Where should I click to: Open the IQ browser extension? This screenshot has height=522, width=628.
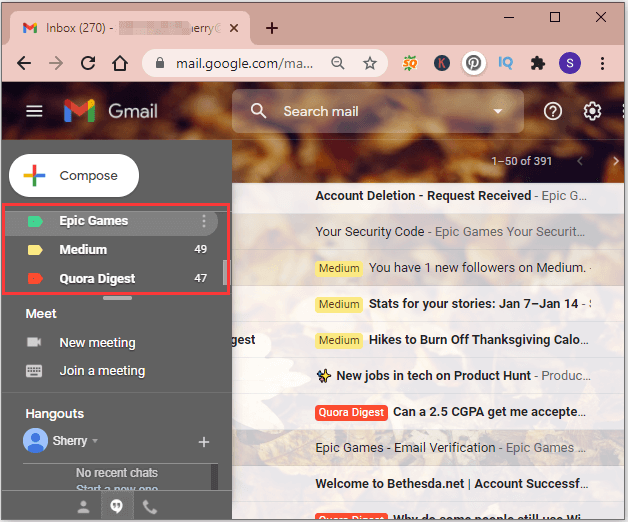point(505,63)
